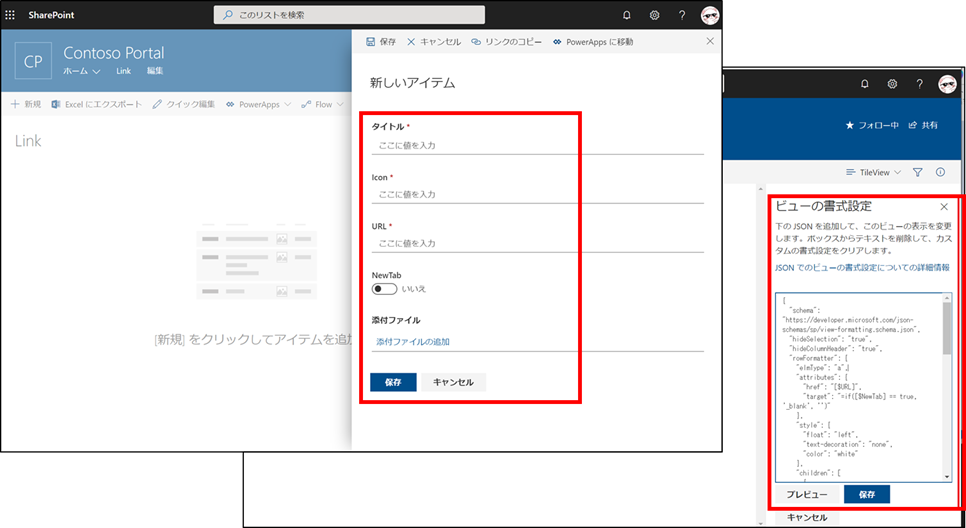966x528 pixels.
Task: Click PowerApps に移動 command
Action: click(x=593, y=42)
